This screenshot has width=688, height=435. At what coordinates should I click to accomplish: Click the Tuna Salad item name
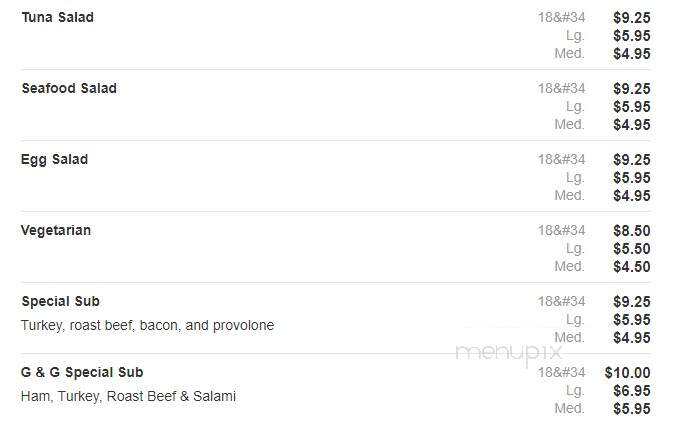tap(57, 18)
